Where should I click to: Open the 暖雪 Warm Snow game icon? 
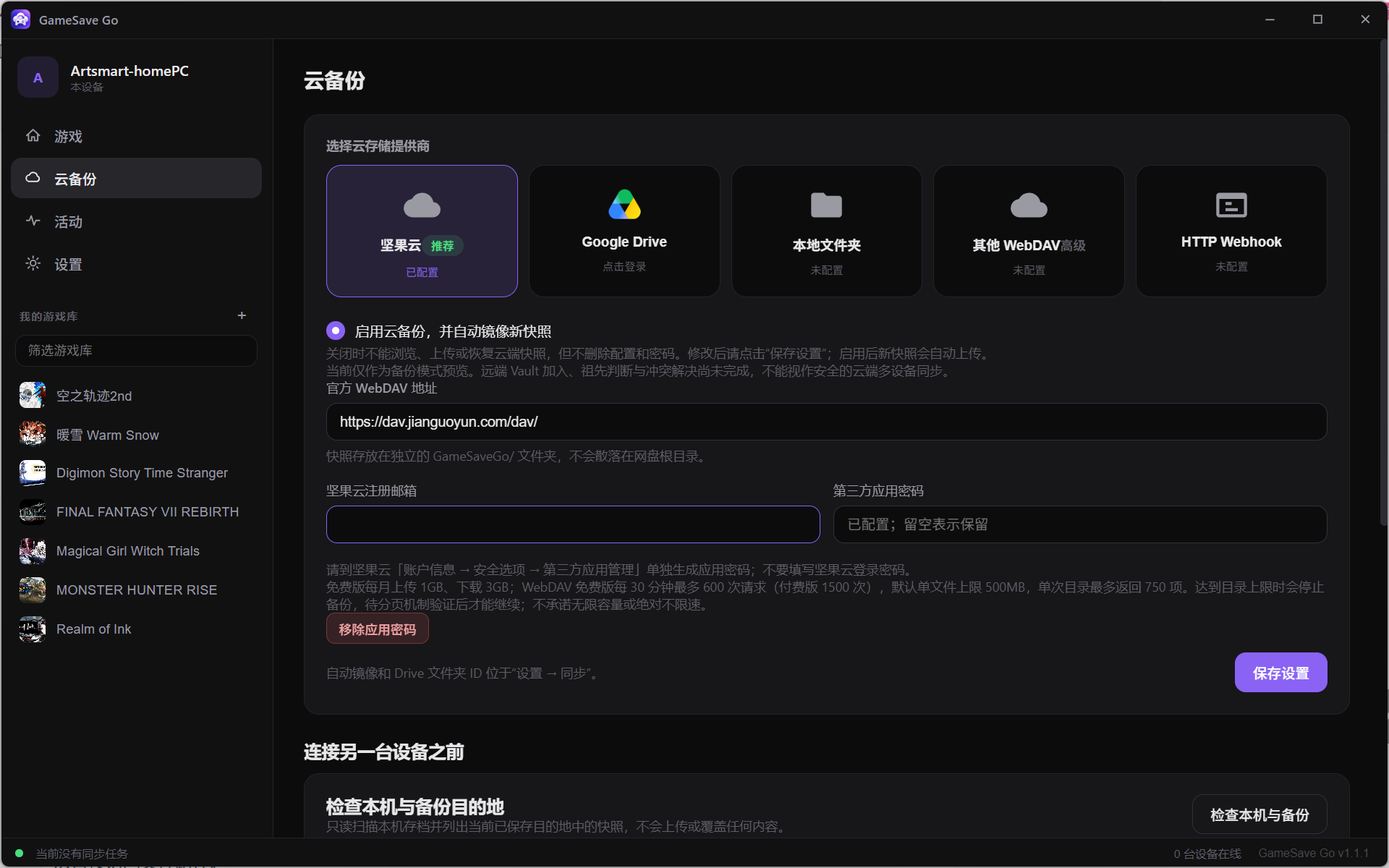click(33, 435)
